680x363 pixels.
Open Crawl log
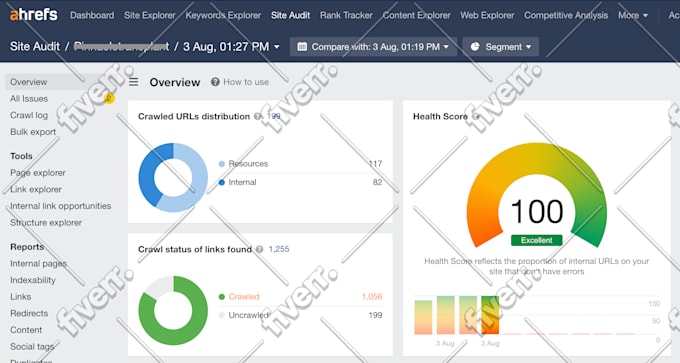tap(29, 115)
